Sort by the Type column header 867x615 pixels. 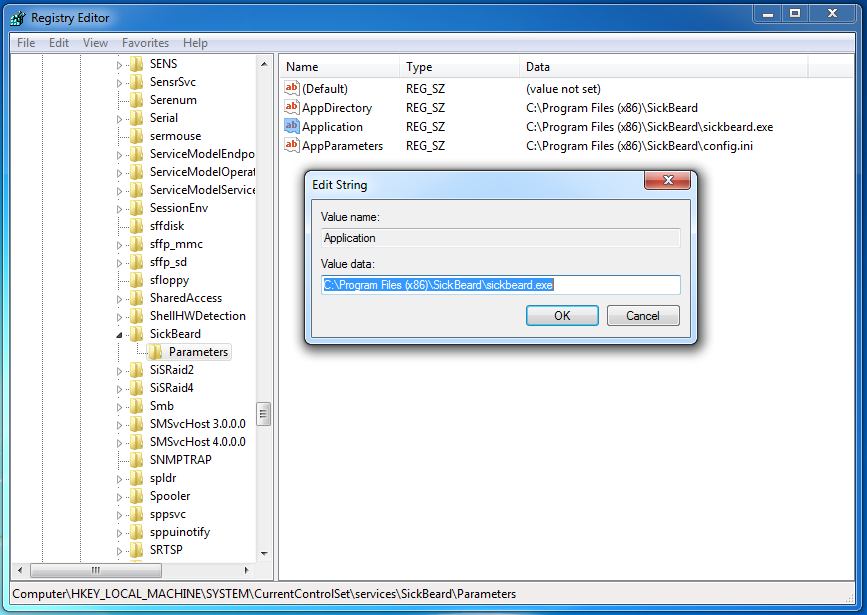459,67
